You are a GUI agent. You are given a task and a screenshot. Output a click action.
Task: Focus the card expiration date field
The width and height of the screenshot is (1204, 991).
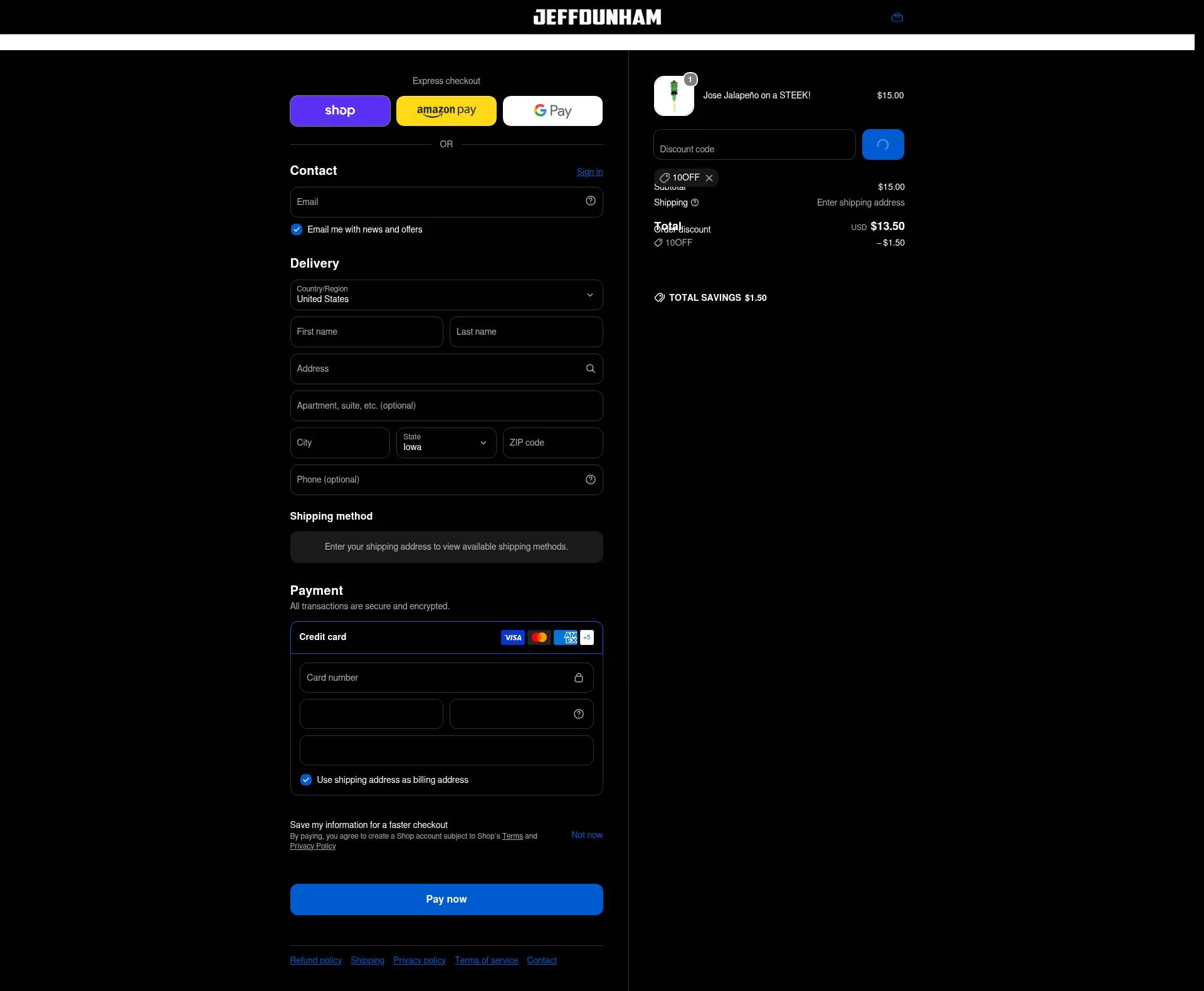371,714
